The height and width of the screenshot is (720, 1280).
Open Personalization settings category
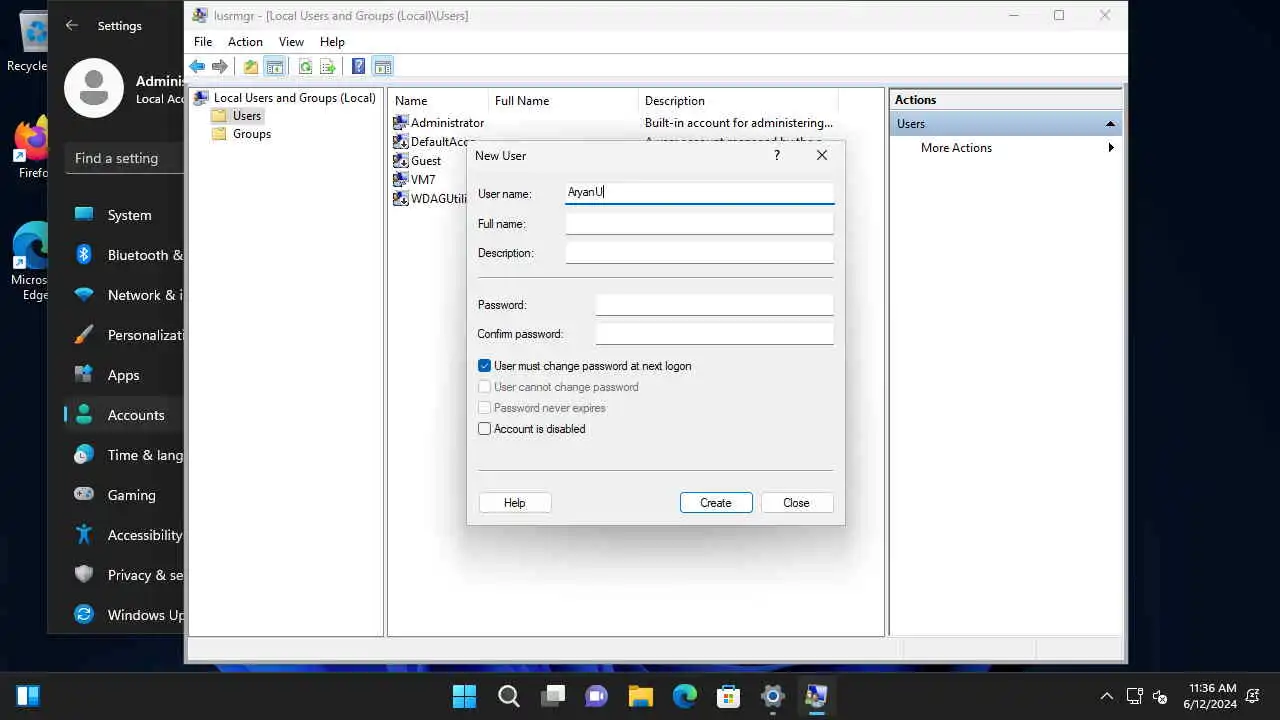[125, 335]
